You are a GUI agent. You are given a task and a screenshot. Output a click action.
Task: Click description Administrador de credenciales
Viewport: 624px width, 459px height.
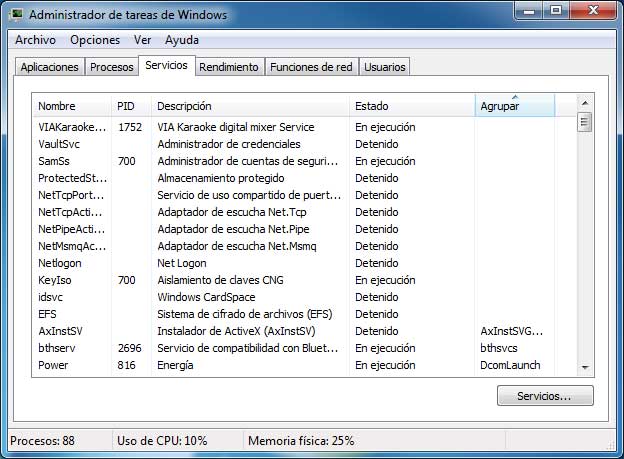[229, 144]
